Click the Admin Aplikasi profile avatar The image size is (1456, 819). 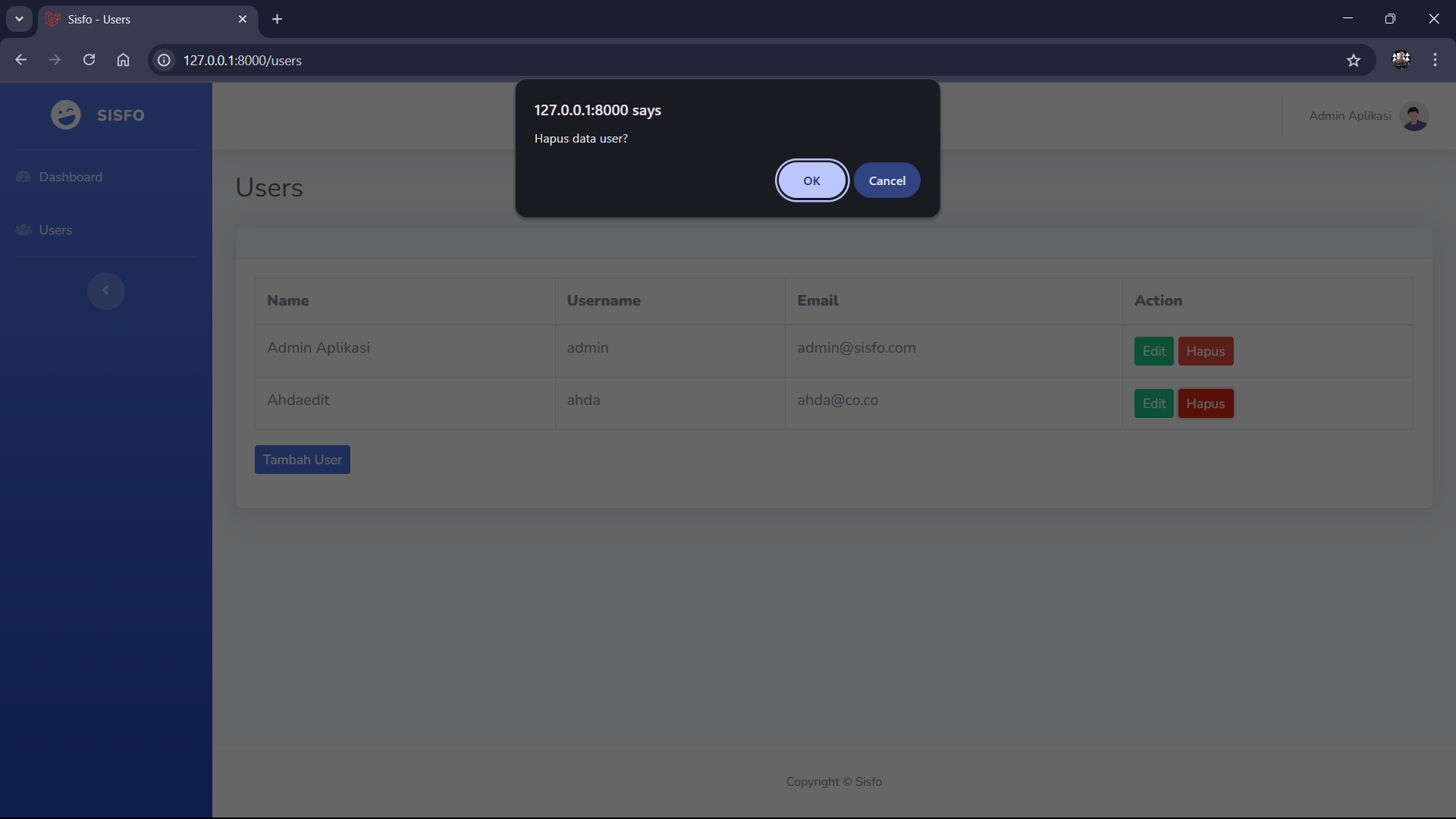pyautogui.click(x=1414, y=116)
